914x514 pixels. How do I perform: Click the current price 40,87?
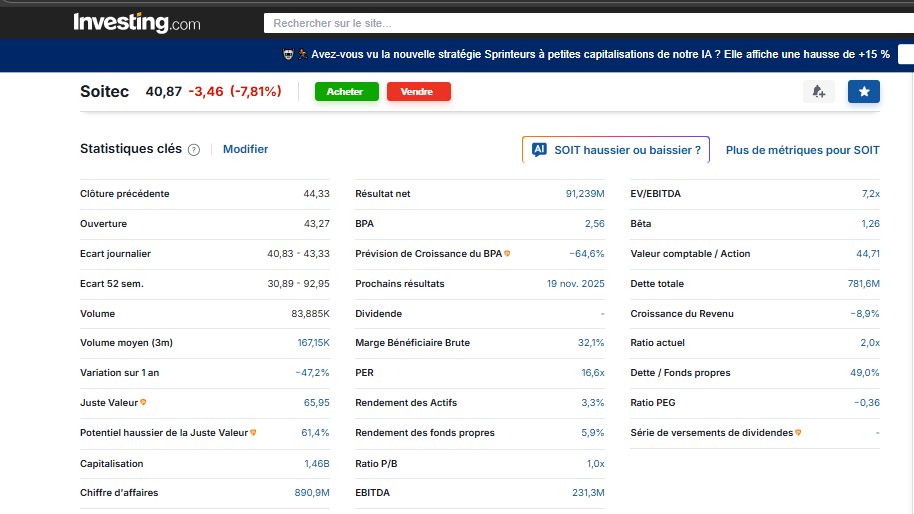tap(164, 91)
